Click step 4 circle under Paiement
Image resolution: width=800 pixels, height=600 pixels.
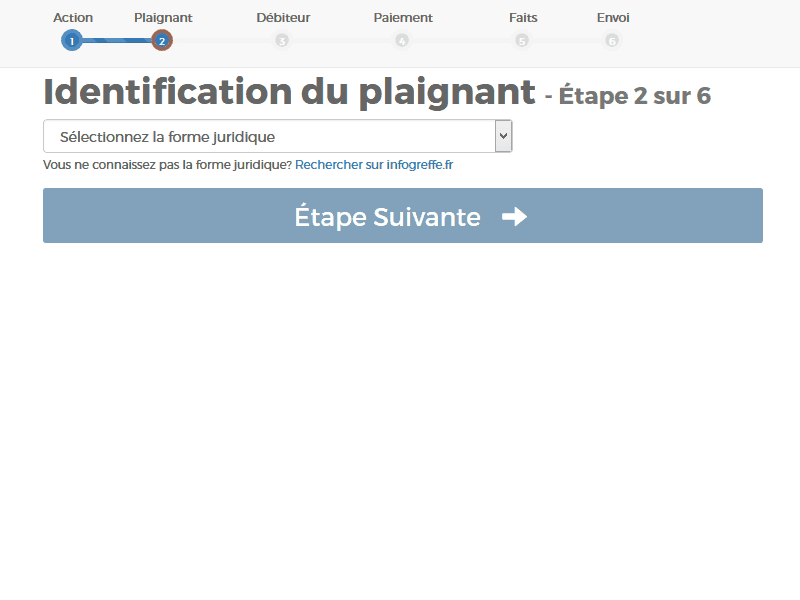402,41
